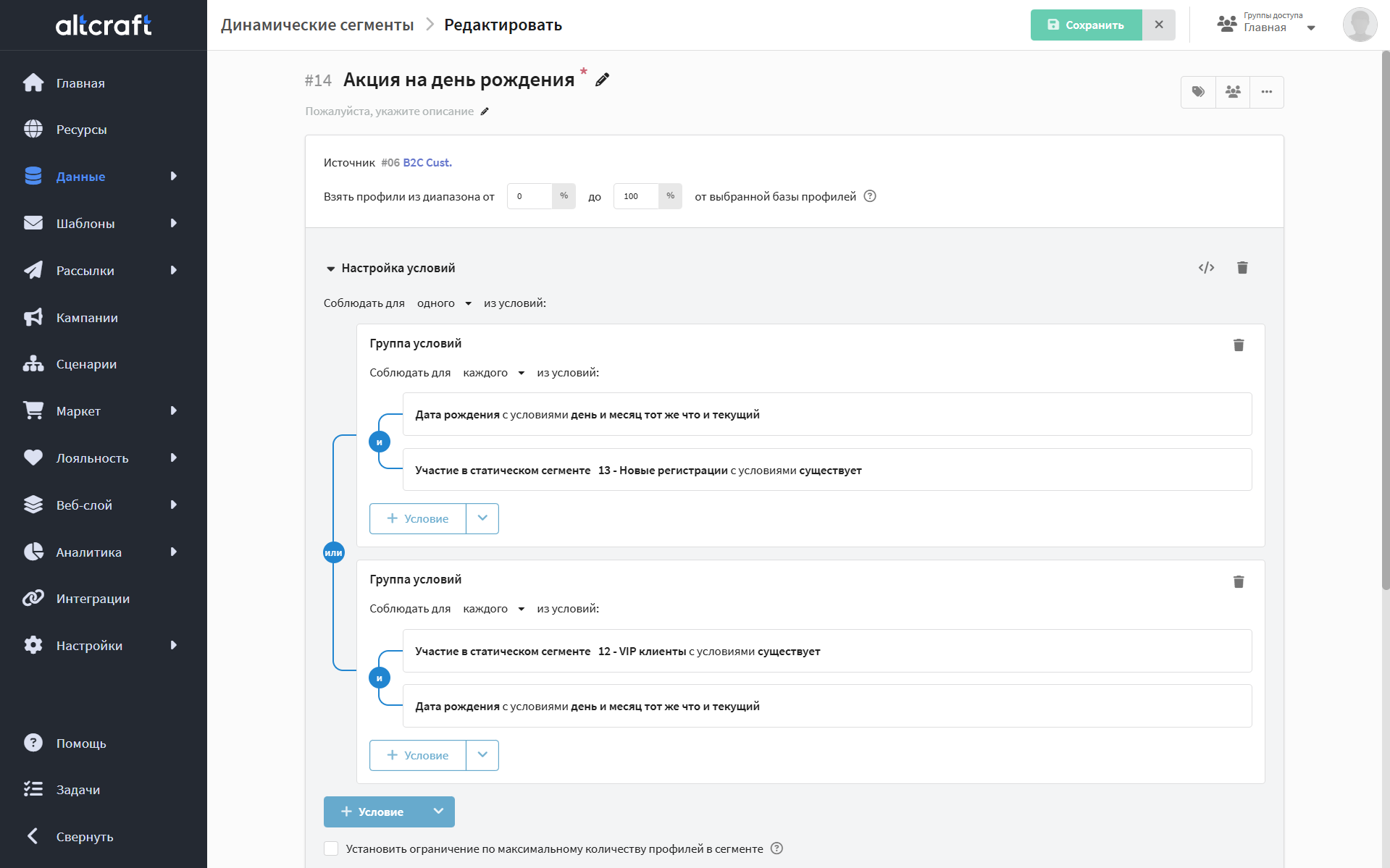
Task: Click pencil icon to edit segment title
Action: pyautogui.click(x=603, y=80)
